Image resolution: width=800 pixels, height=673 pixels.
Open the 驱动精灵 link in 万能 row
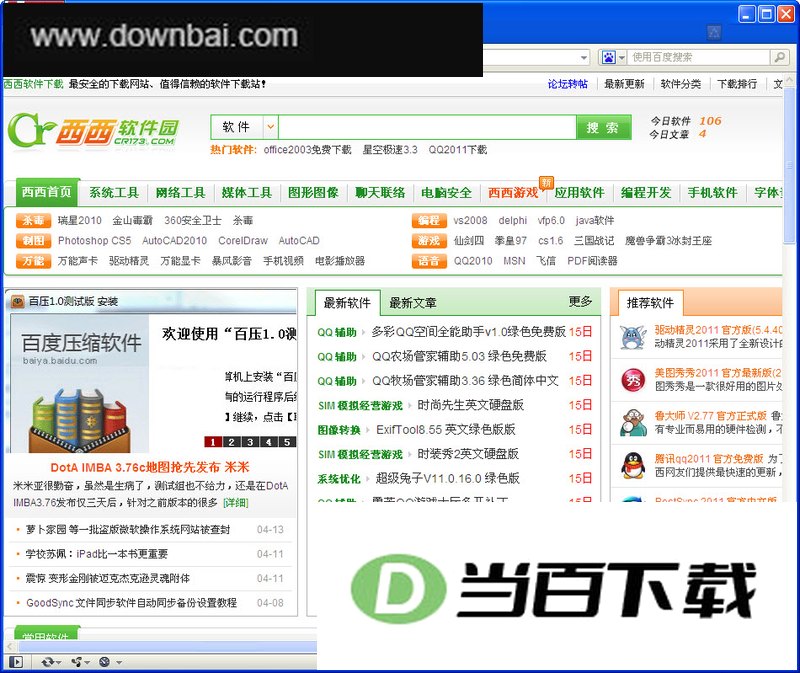[129, 261]
